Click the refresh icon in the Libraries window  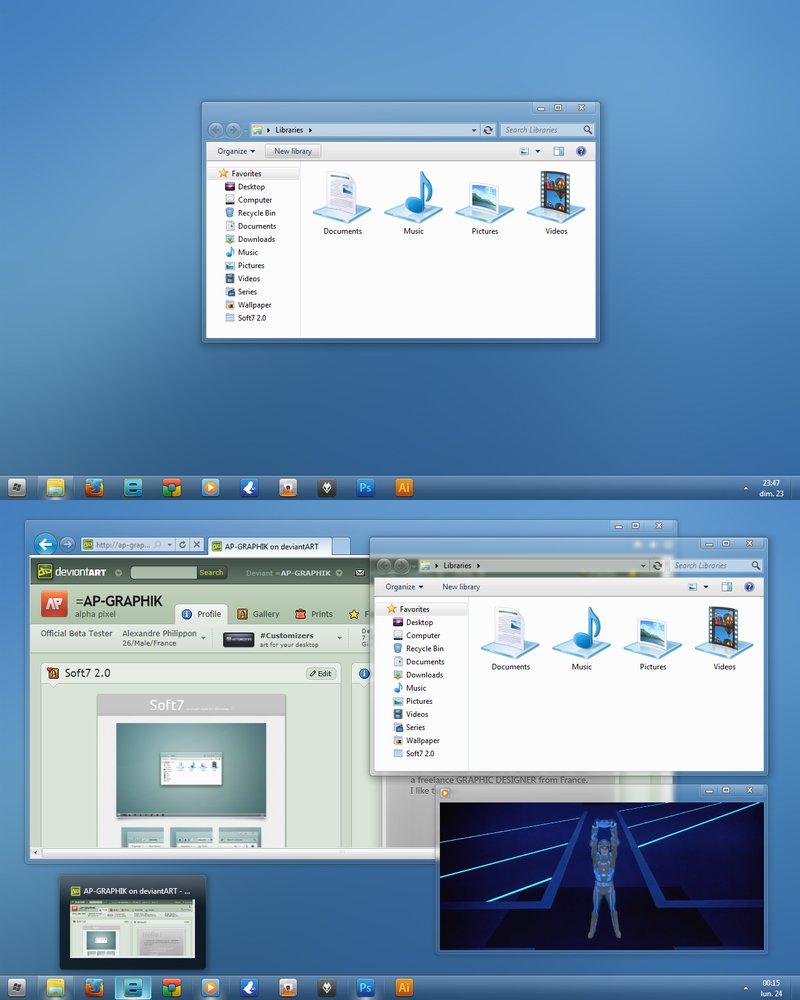coord(657,564)
